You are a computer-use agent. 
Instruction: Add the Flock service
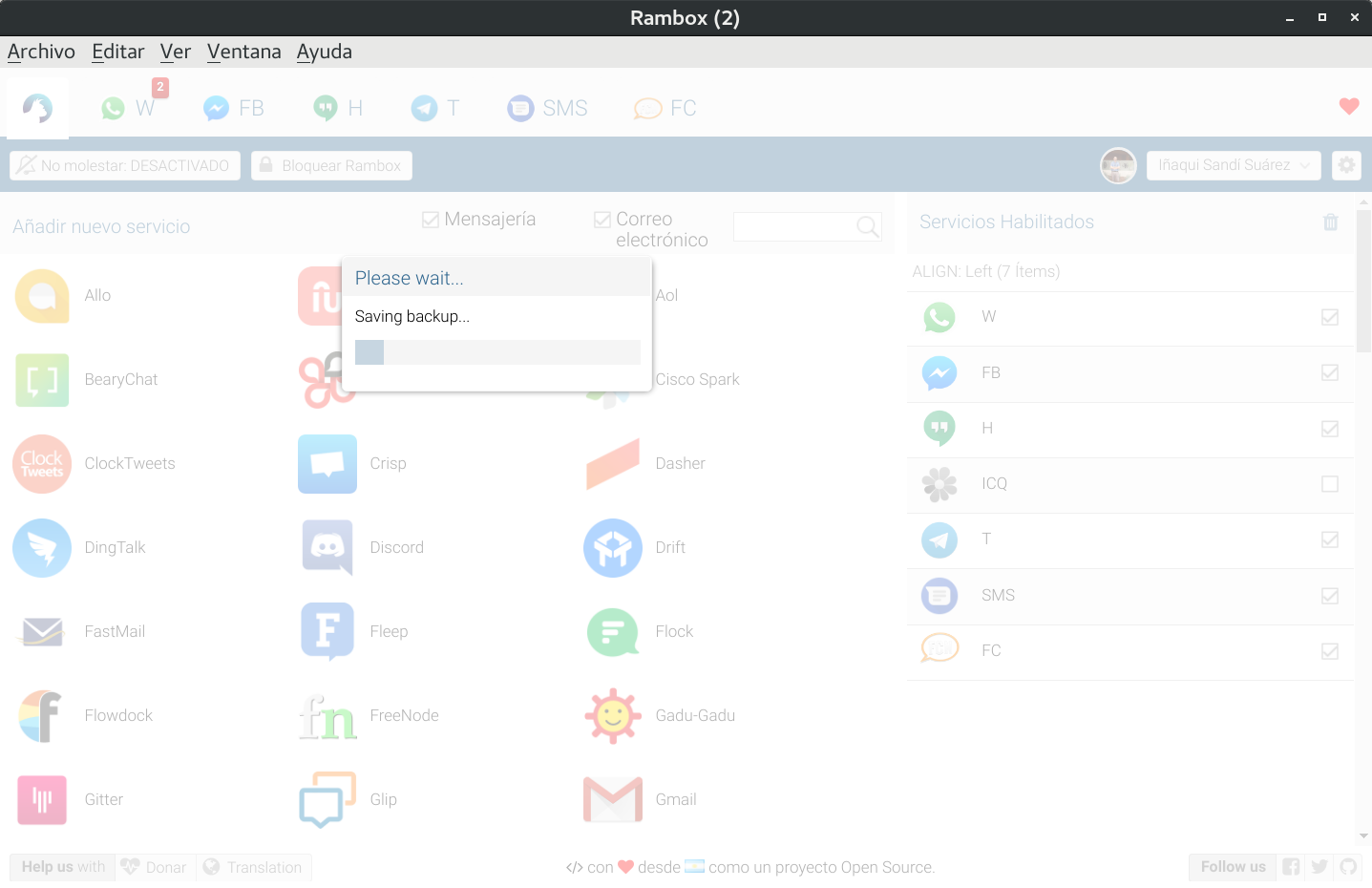pos(613,632)
